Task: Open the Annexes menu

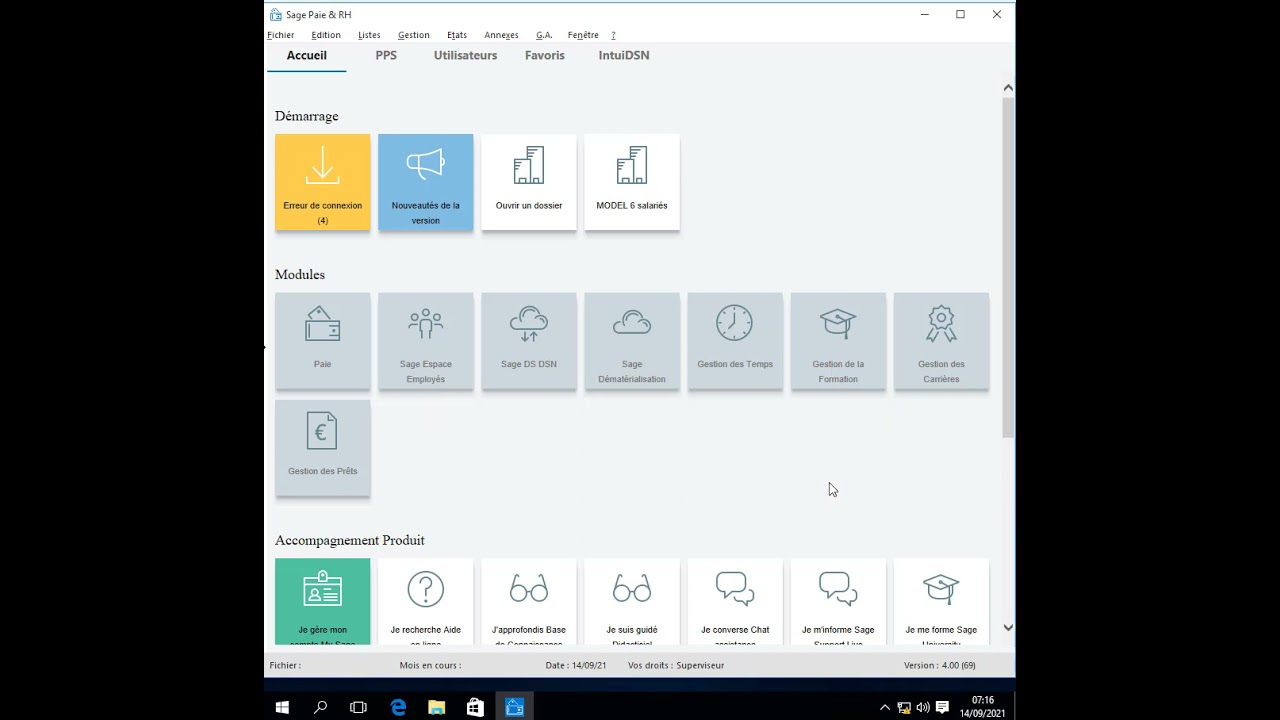Action: (501, 35)
